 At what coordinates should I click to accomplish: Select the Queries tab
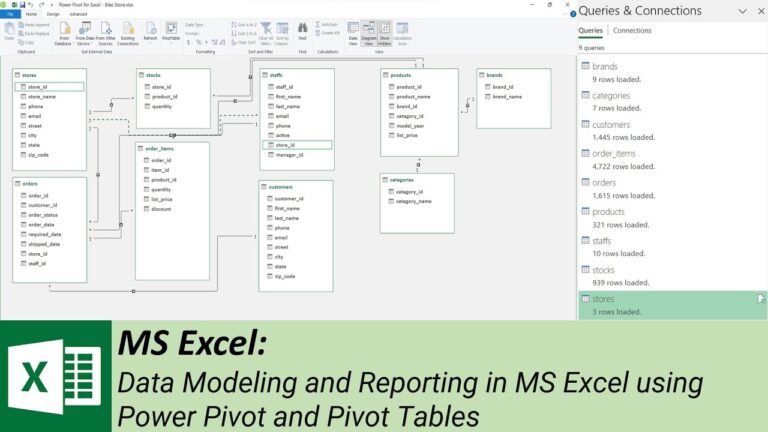point(590,30)
